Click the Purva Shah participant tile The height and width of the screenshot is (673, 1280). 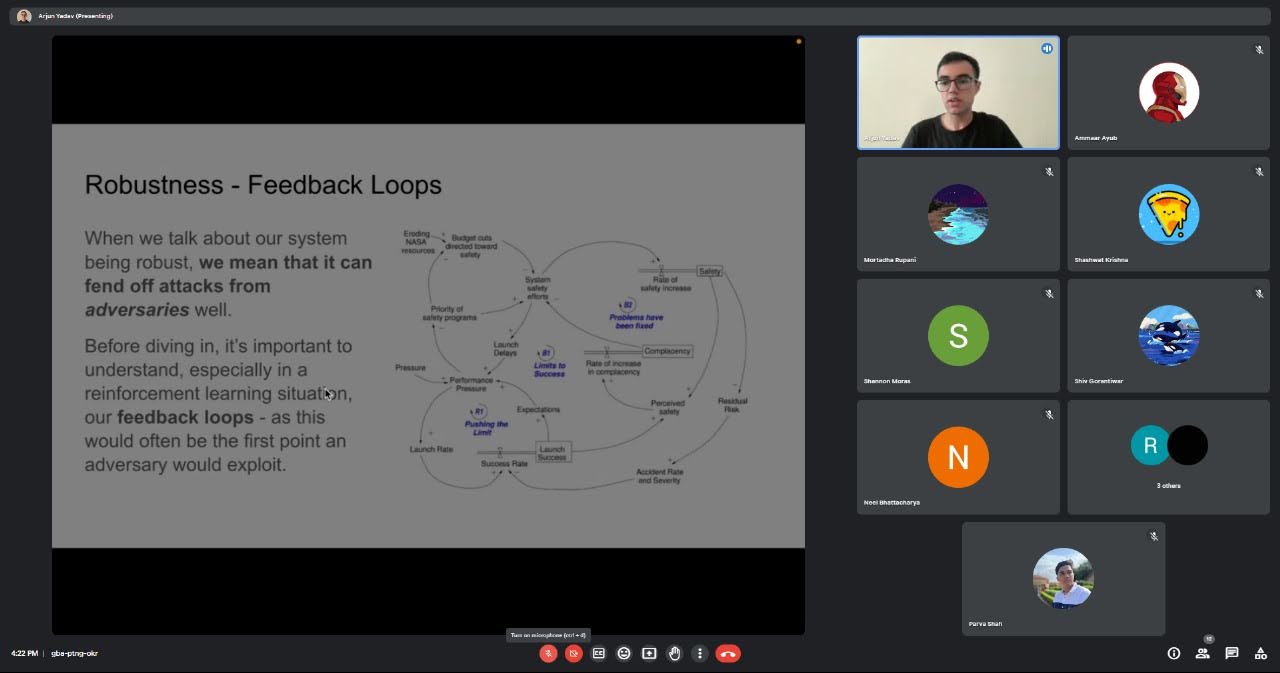(1063, 579)
